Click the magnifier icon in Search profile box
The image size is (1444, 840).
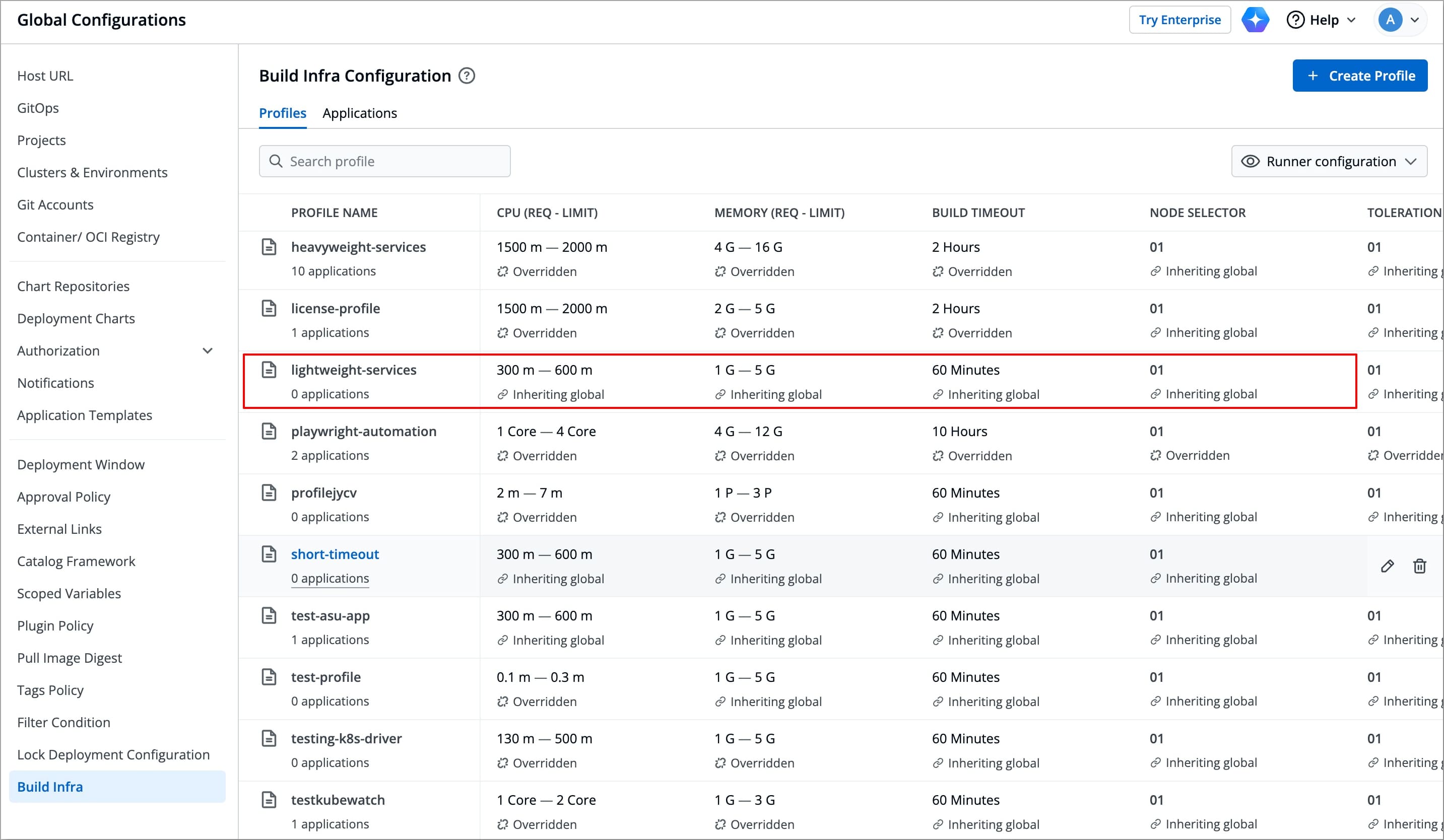[276, 162]
